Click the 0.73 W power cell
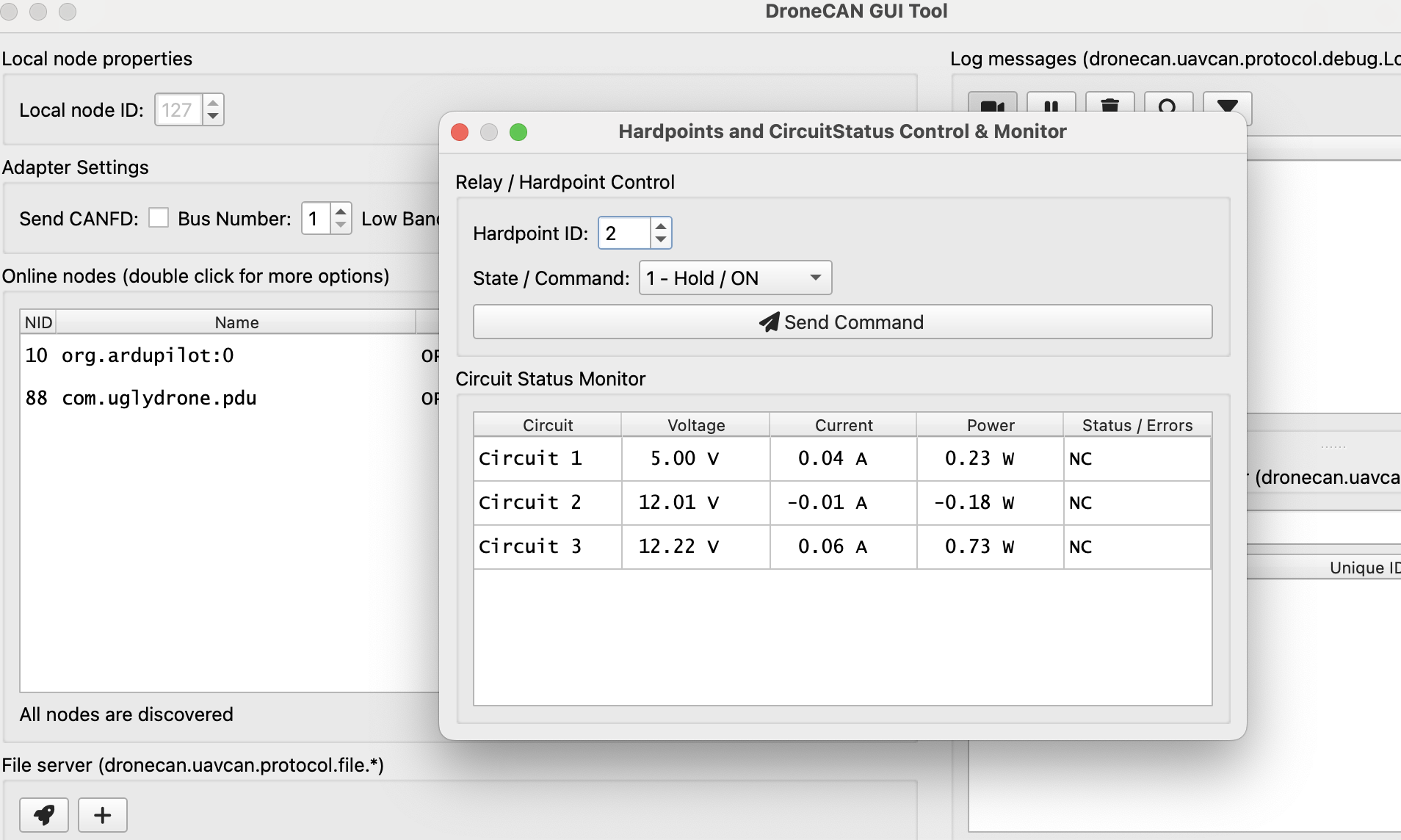This screenshot has width=1401, height=840. pyautogui.click(x=991, y=547)
